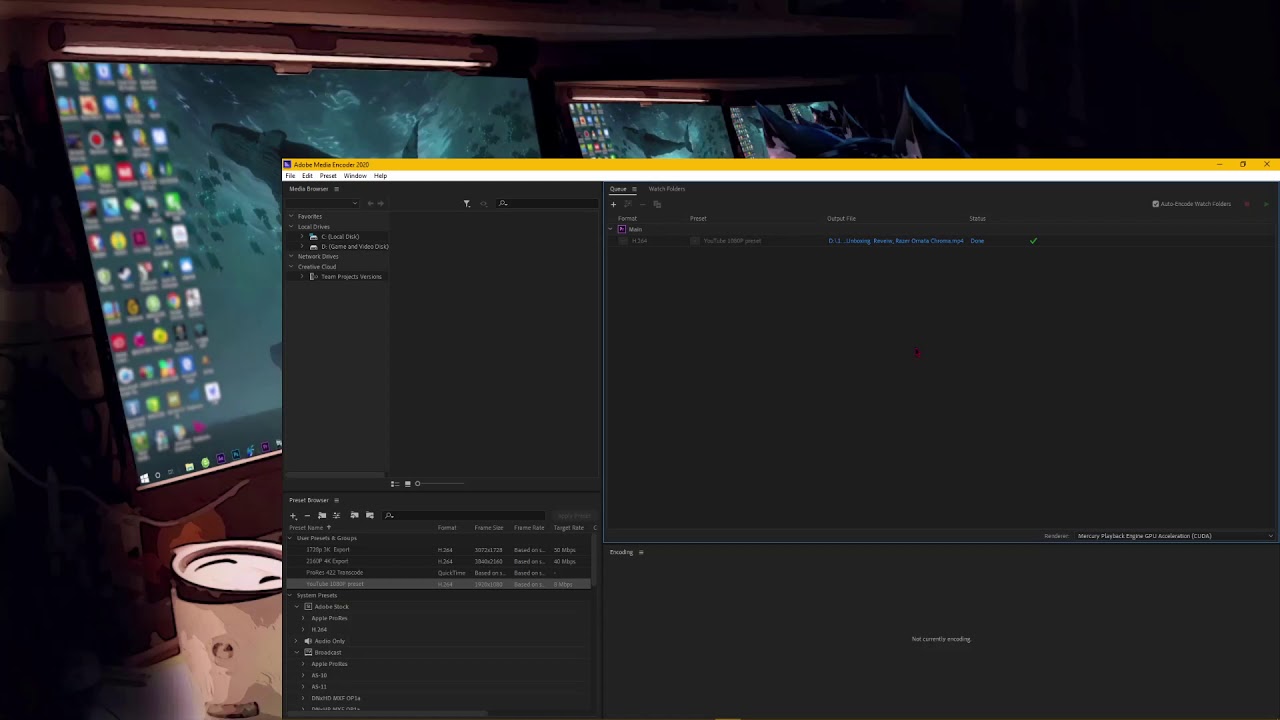
Task: Click the Apply Preset button
Action: coord(574,516)
